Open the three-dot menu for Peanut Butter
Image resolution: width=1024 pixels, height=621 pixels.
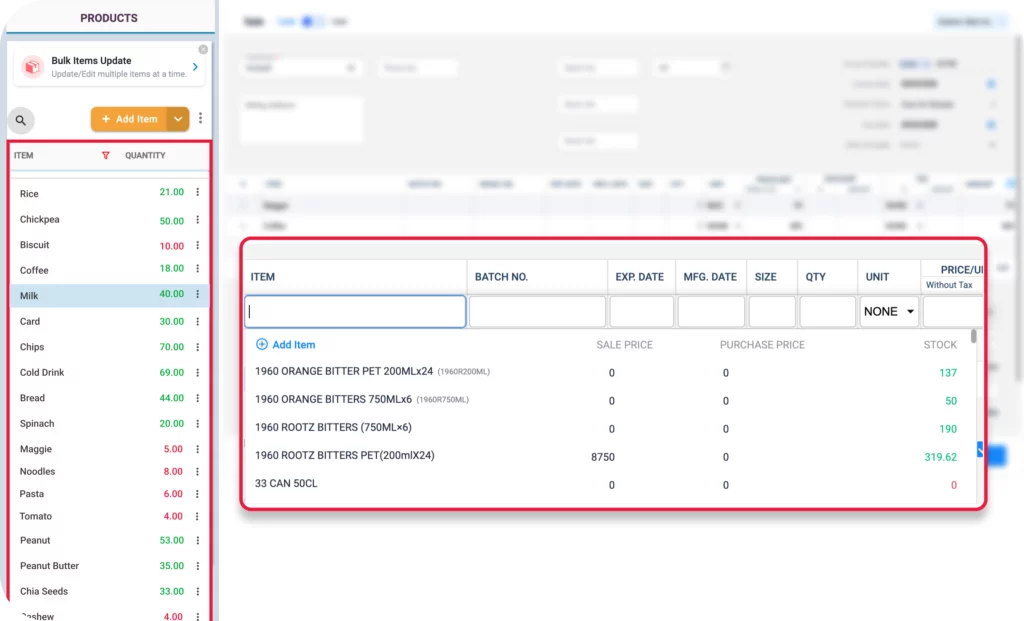(x=197, y=566)
